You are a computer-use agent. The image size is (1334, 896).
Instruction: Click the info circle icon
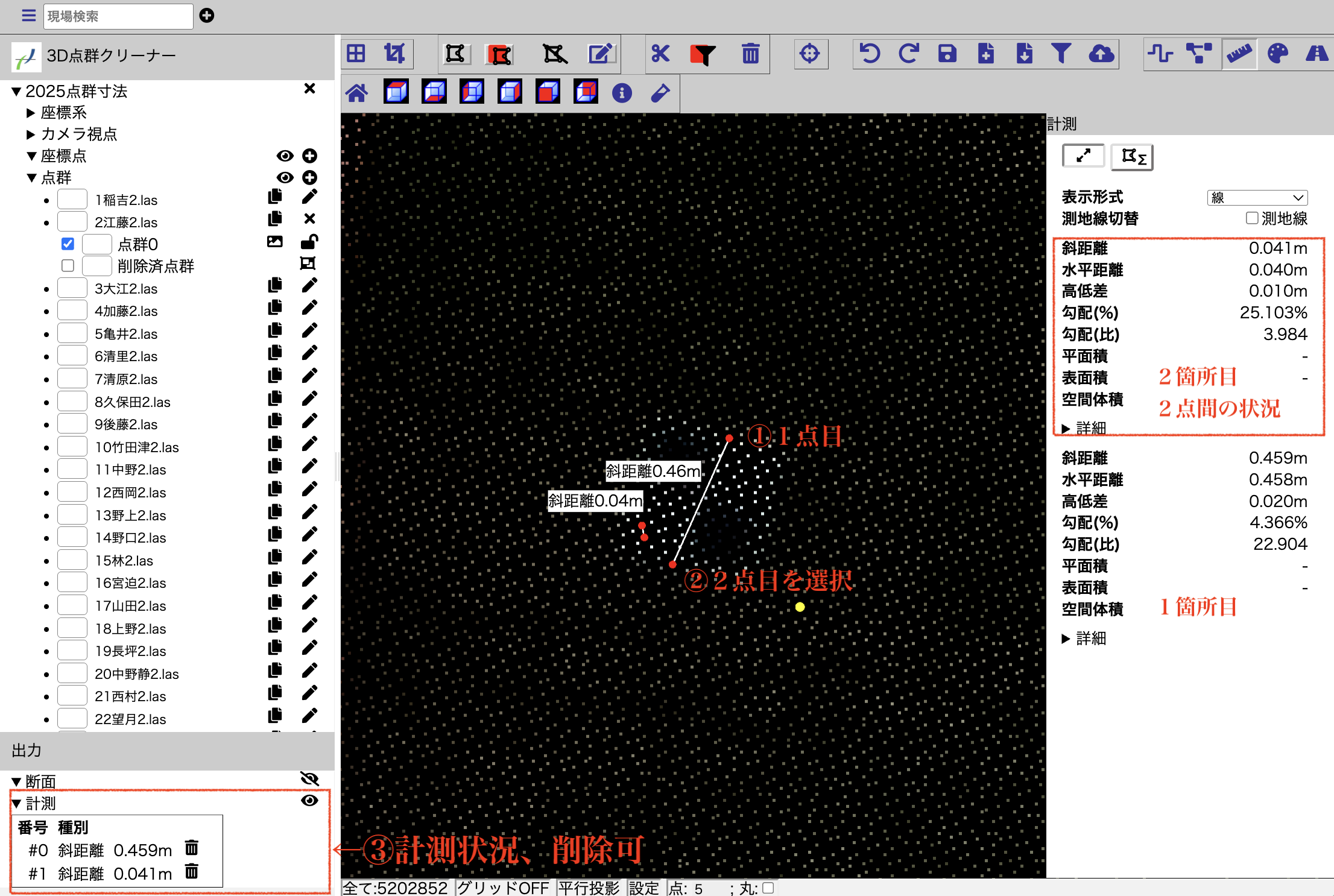[x=622, y=93]
